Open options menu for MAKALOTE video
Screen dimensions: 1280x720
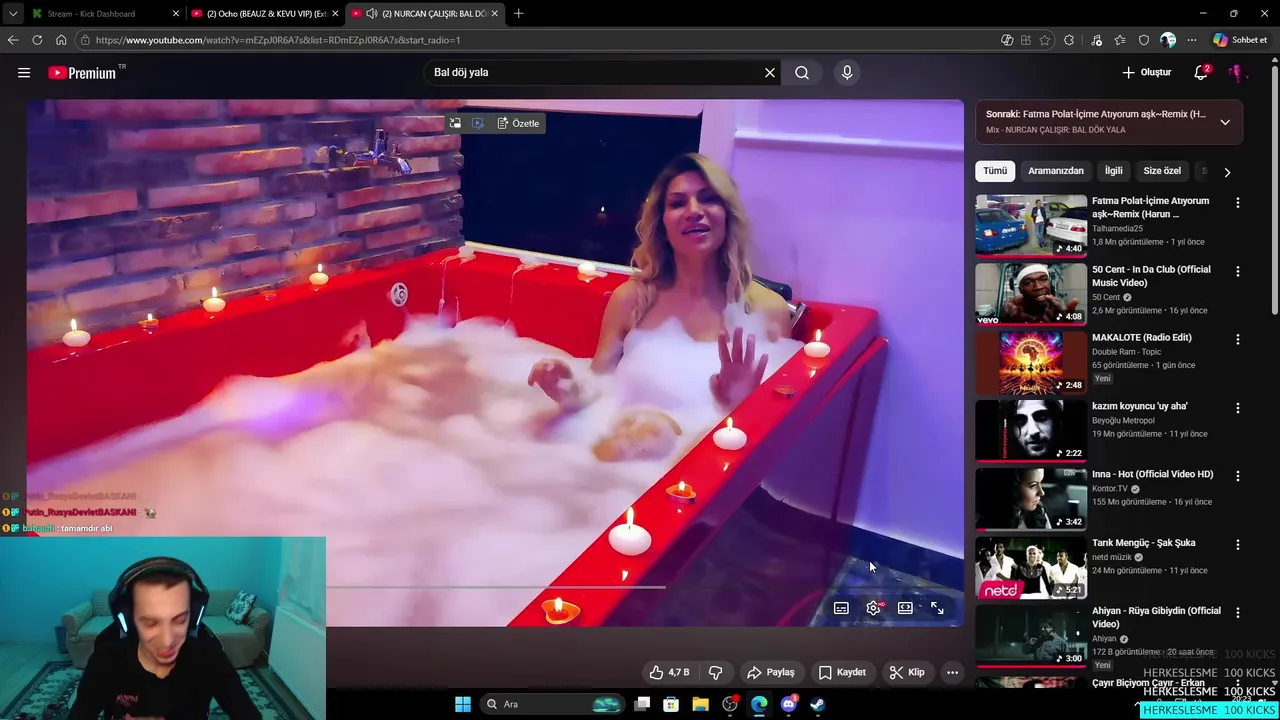point(1238,340)
